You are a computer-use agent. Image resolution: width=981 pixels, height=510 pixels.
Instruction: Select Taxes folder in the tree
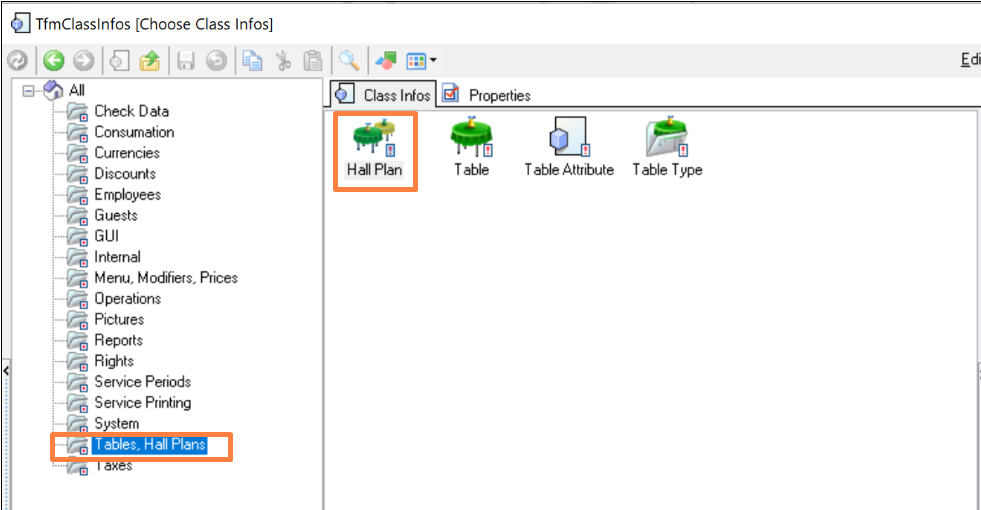click(x=113, y=465)
